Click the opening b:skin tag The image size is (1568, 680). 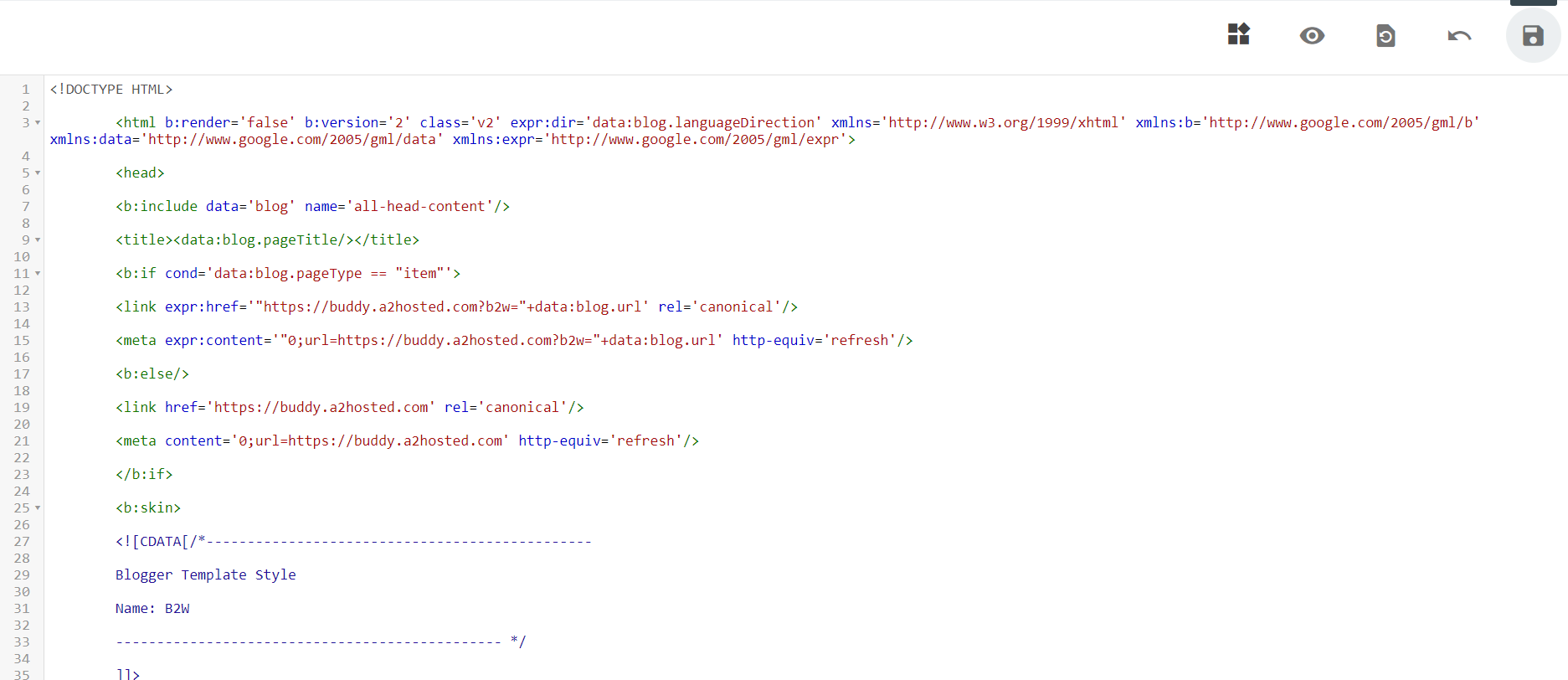pyautogui.click(x=148, y=507)
